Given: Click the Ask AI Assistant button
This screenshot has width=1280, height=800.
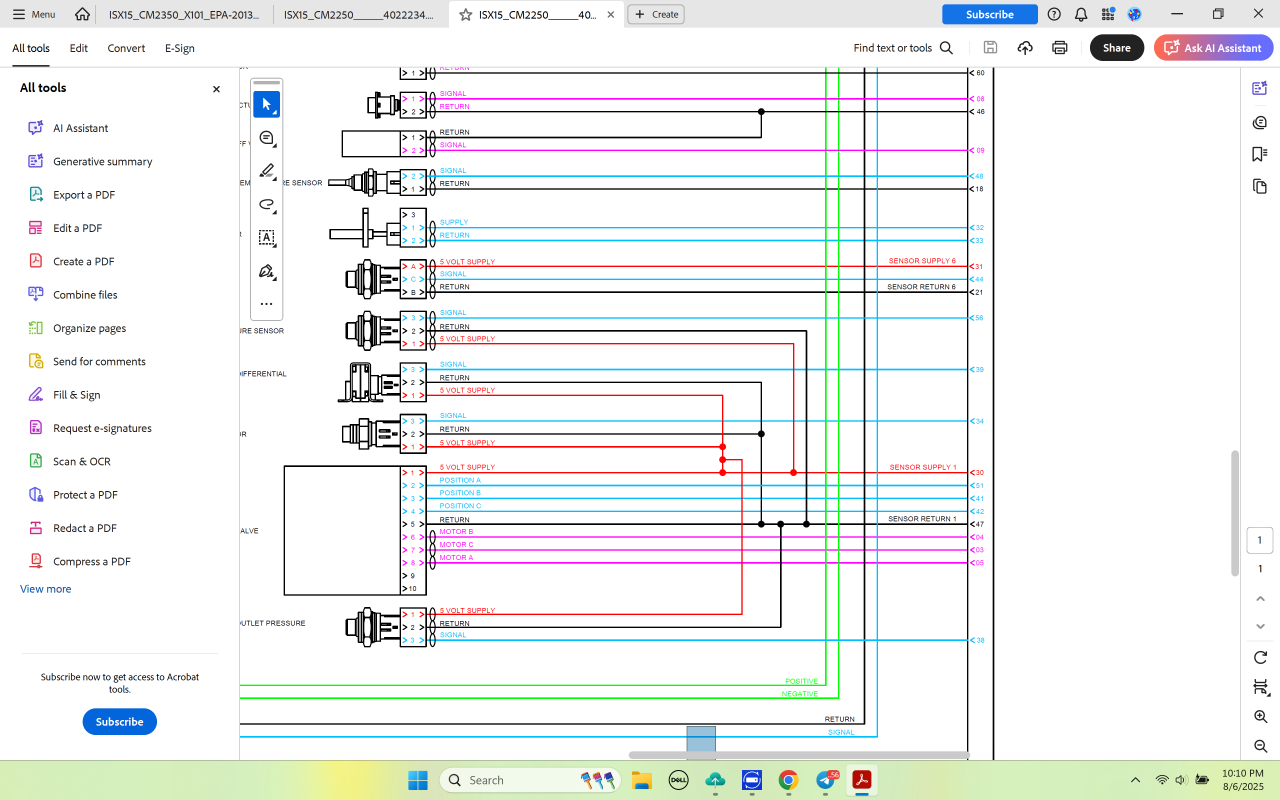Looking at the screenshot, I should point(1213,48).
